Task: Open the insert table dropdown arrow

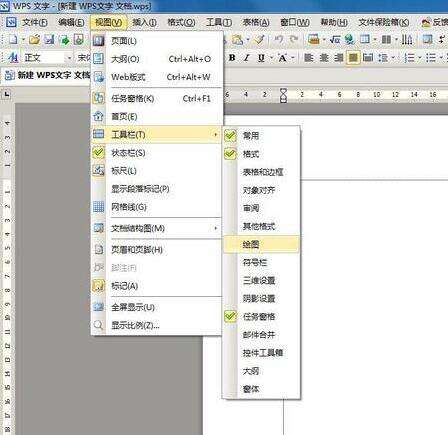Action: tap(375, 40)
